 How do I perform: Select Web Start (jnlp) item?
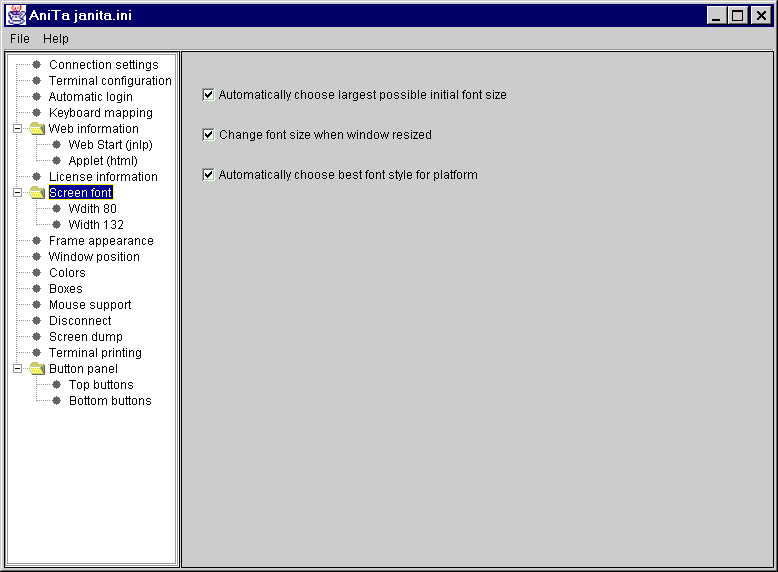click(x=111, y=145)
